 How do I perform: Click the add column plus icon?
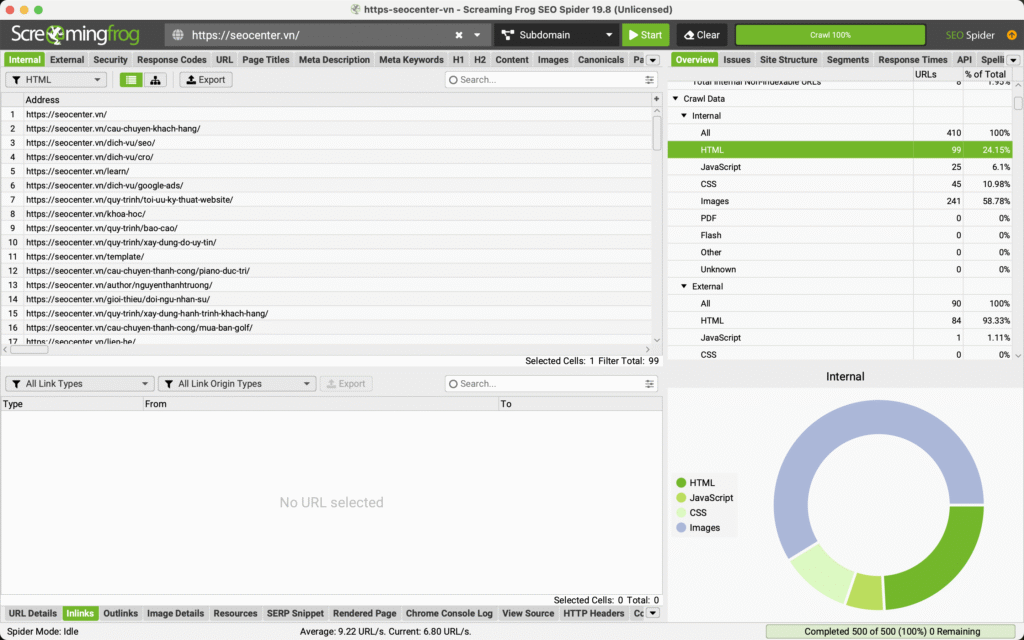tap(656, 100)
